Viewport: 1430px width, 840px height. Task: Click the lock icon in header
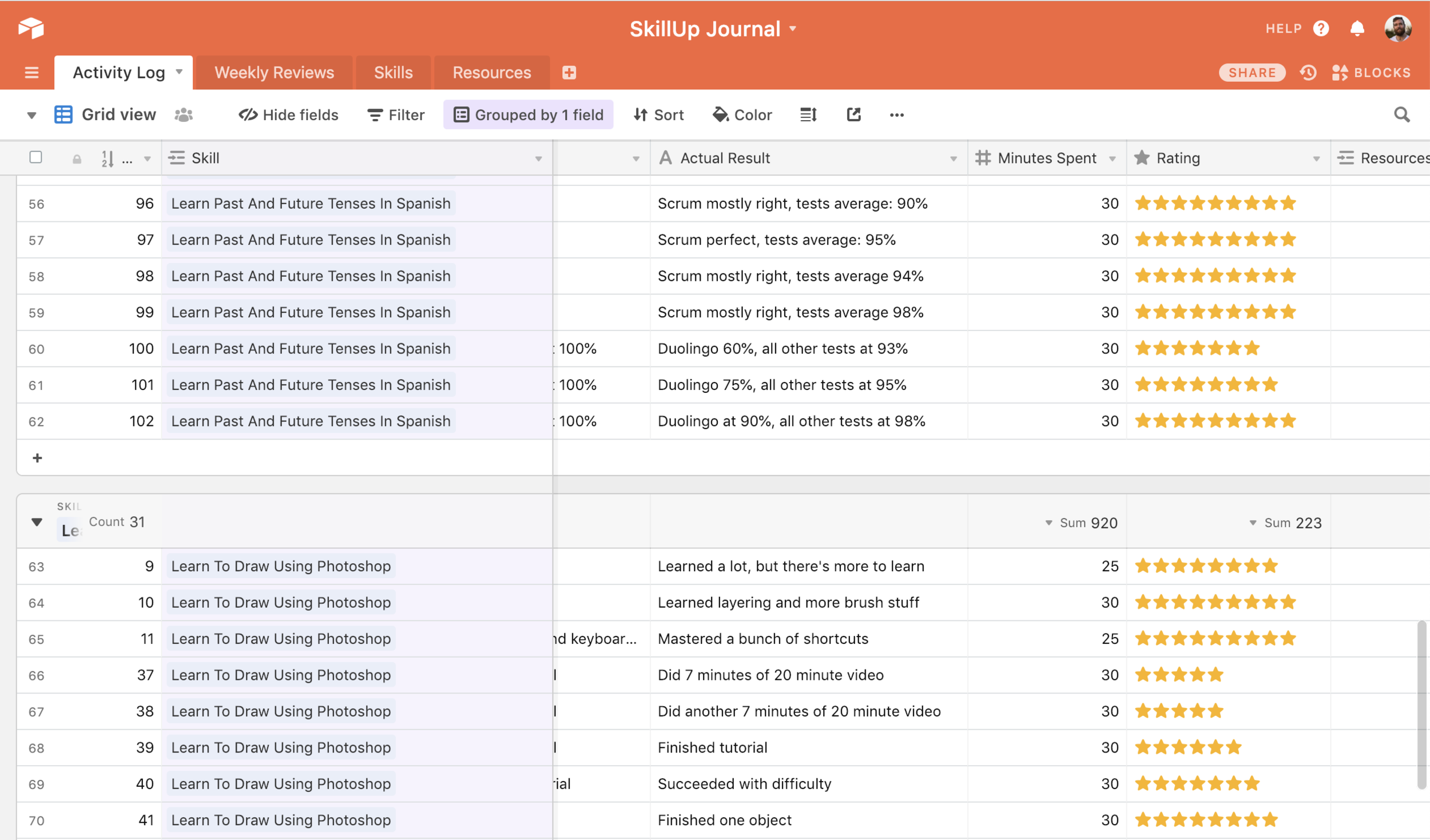click(77, 159)
